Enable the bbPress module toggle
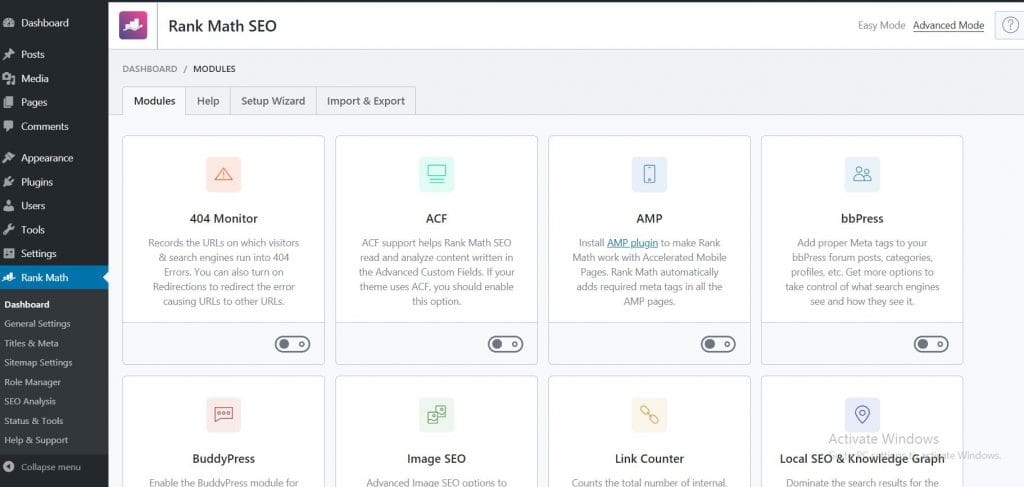Screen dimensions: 1024x487 931,344
